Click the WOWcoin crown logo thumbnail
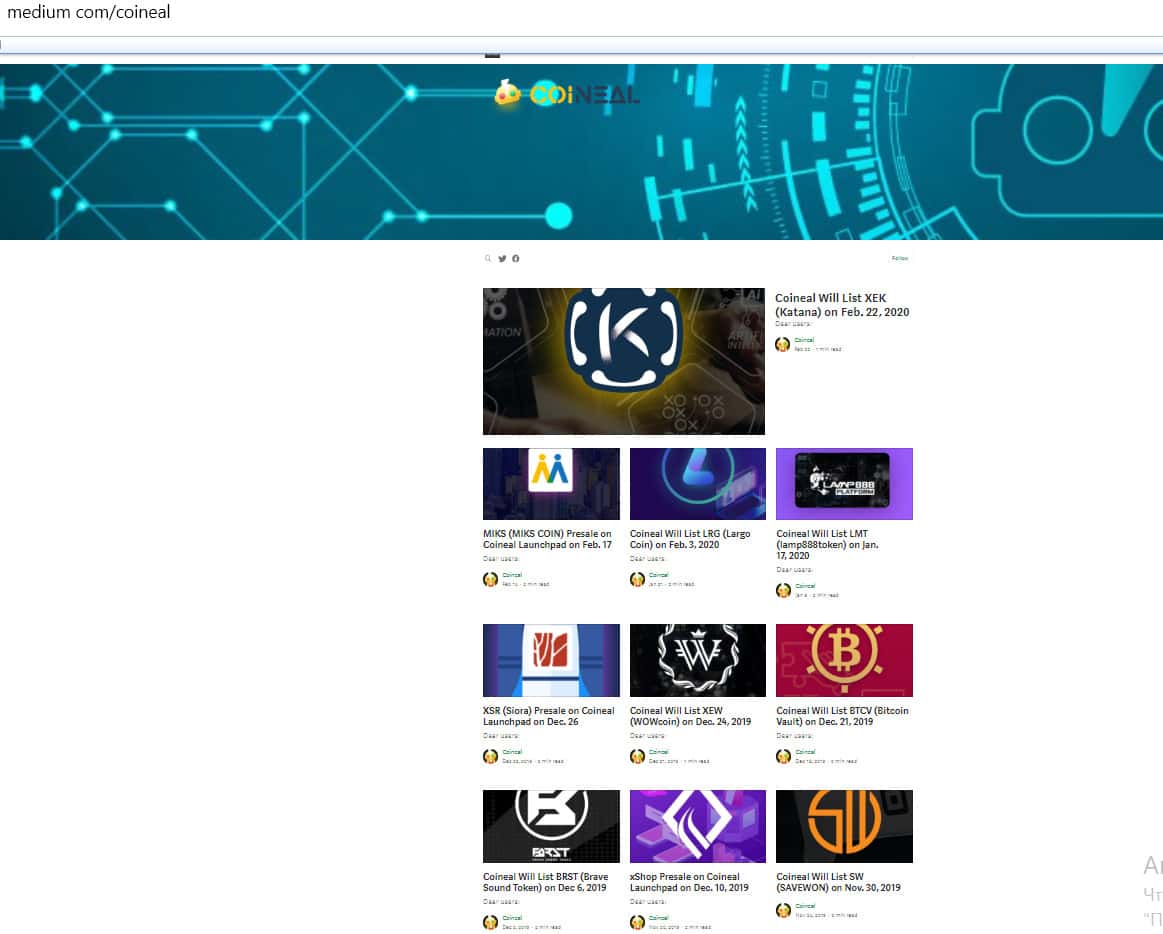The width and height of the screenshot is (1163, 934). tap(697, 660)
